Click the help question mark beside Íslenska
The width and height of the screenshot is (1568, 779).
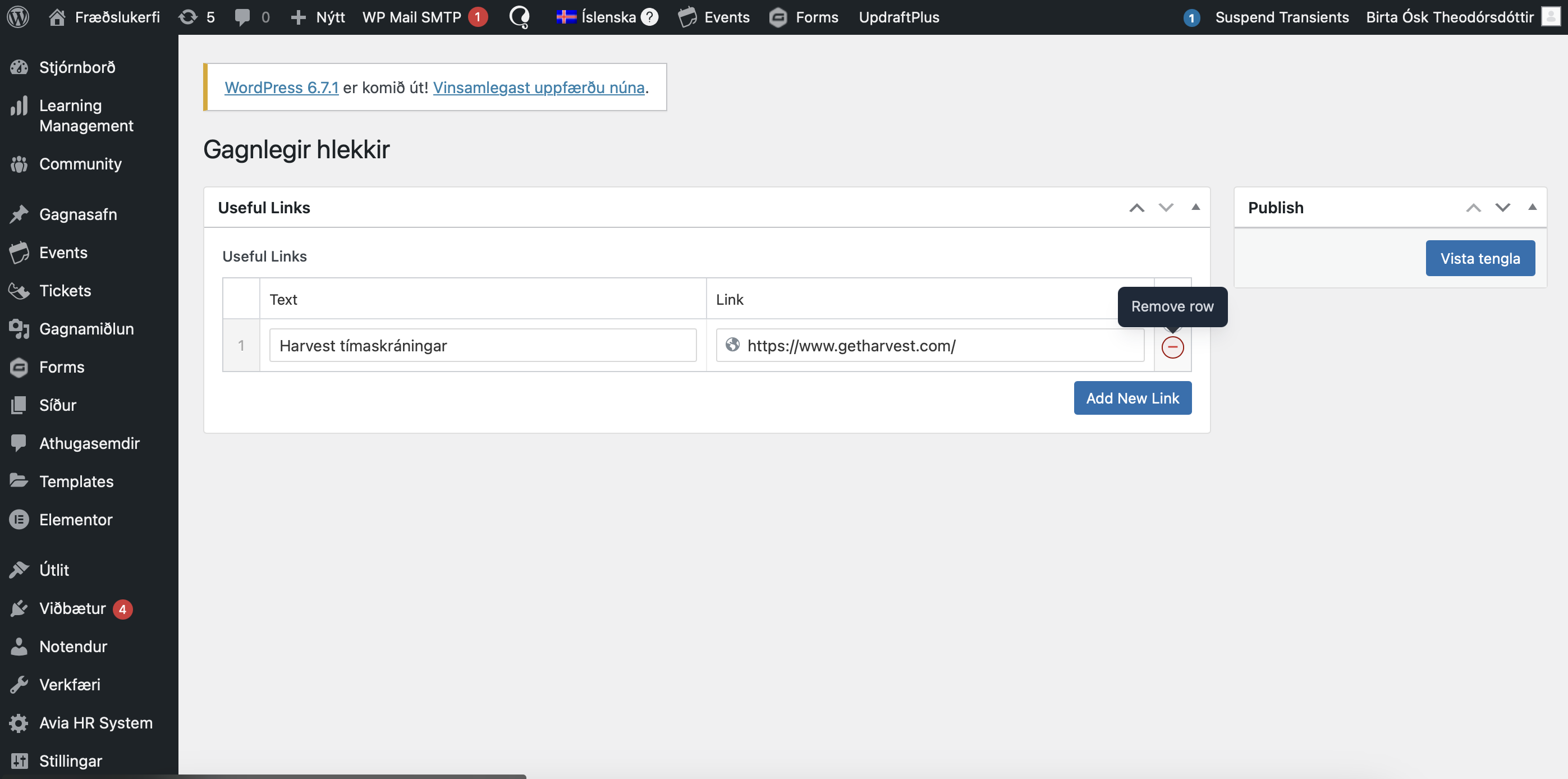649,17
